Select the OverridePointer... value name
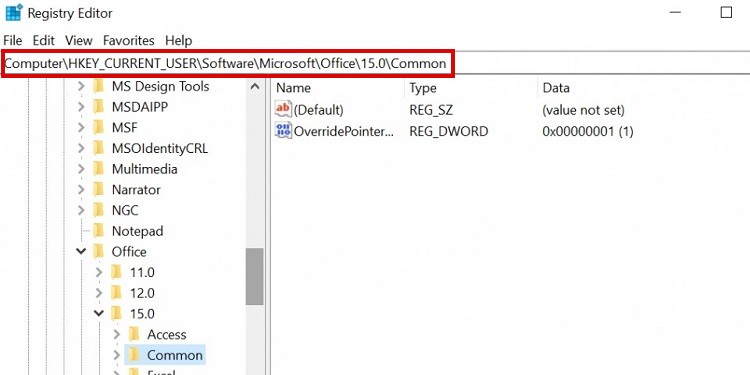750x375 pixels. pyautogui.click(x=344, y=131)
